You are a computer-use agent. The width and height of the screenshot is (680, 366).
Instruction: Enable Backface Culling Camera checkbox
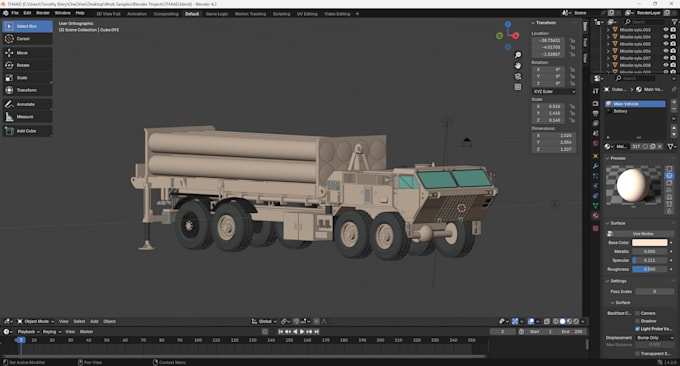pos(638,313)
